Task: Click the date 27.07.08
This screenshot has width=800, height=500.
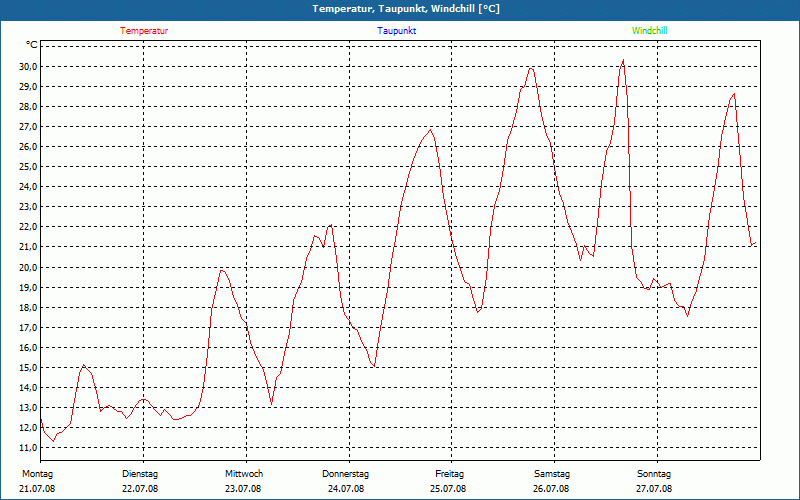Action: point(654,489)
